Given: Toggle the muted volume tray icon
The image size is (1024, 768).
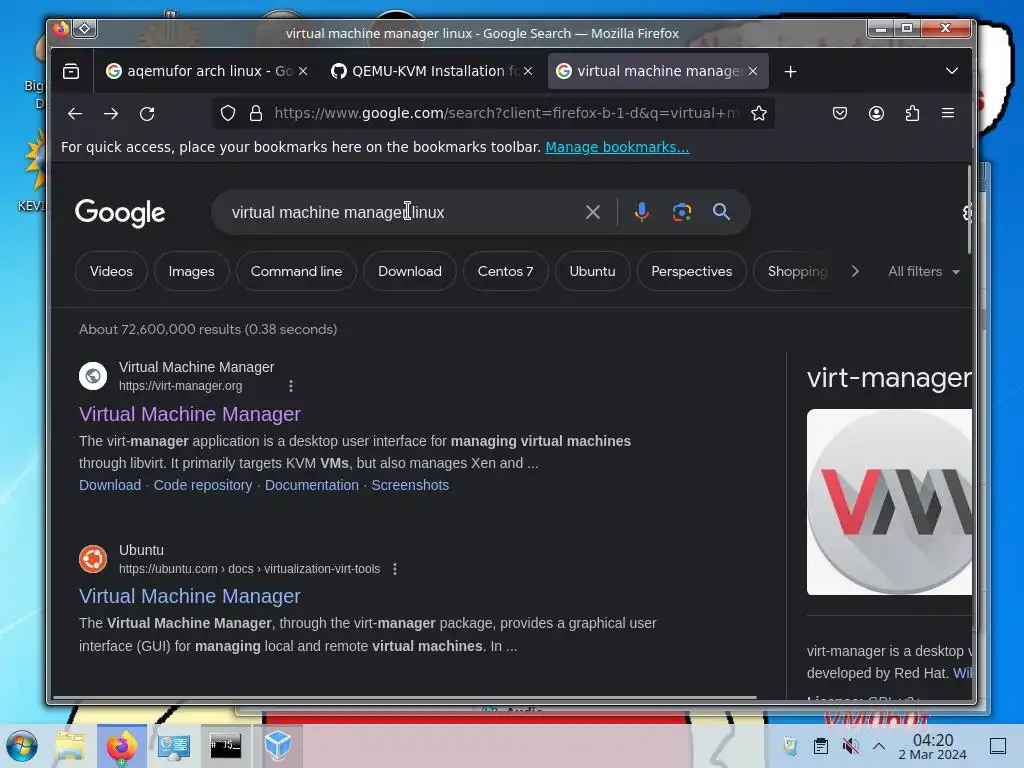Looking at the screenshot, I should coord(850,746).
